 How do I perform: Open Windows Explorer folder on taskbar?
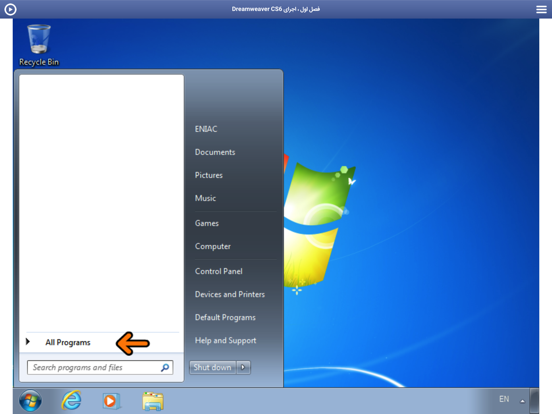click(x=153, y=401)
